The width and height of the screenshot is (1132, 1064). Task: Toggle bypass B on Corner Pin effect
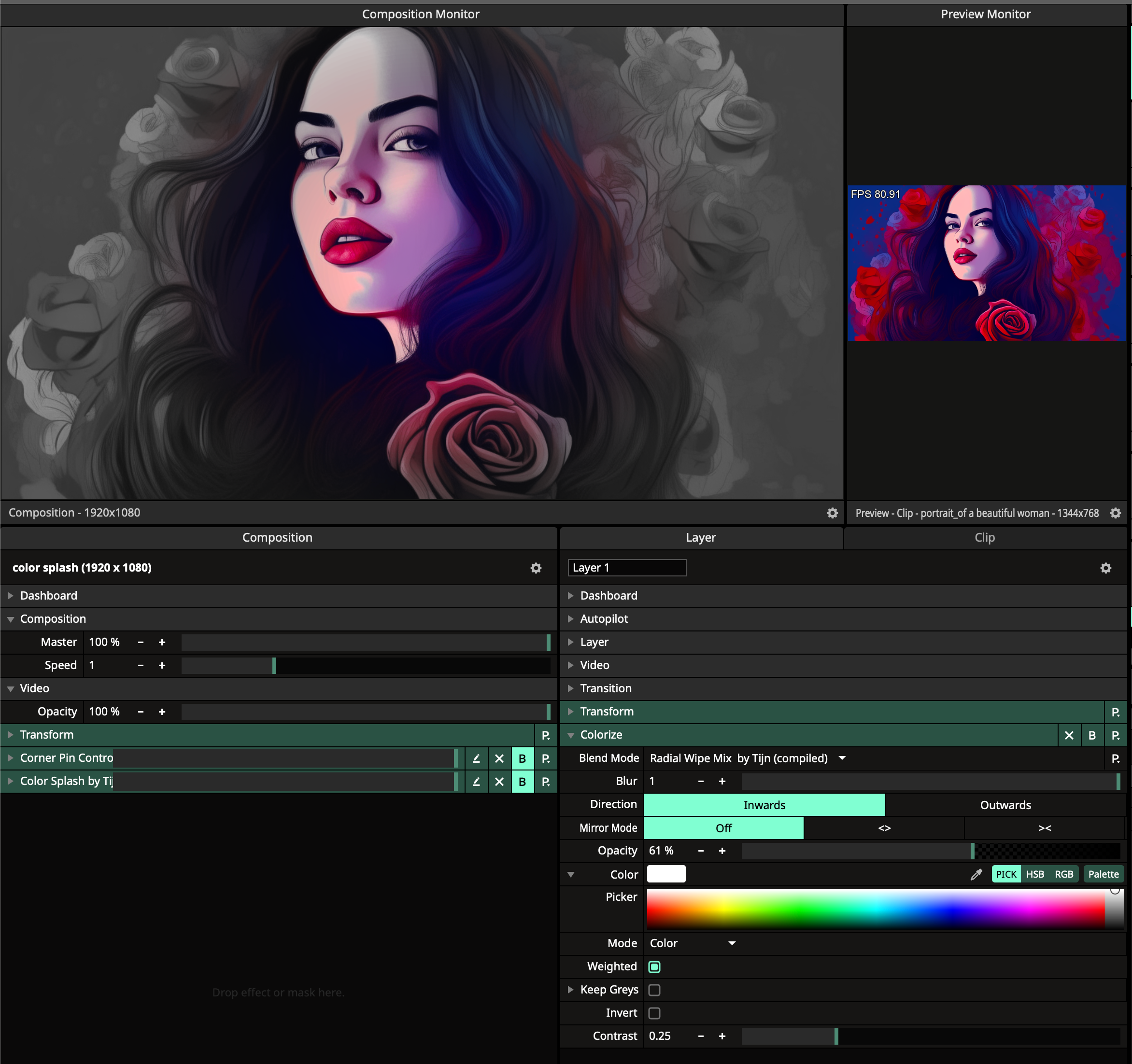click(522, 758)
